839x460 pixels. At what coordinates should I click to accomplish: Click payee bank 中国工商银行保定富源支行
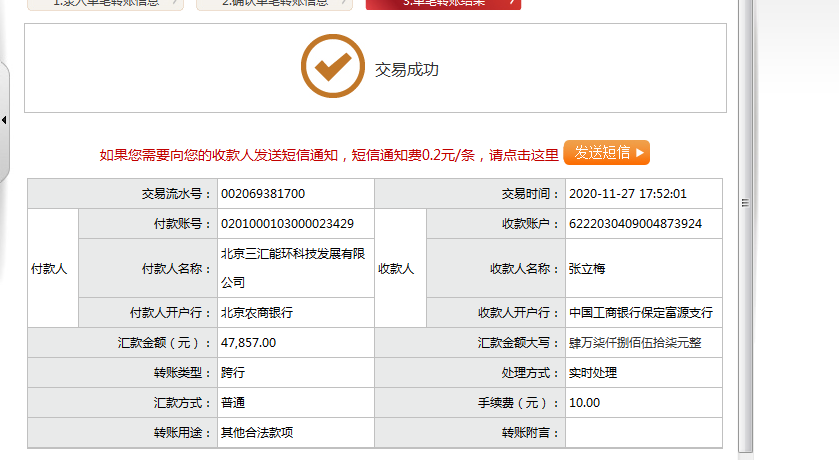640,312
